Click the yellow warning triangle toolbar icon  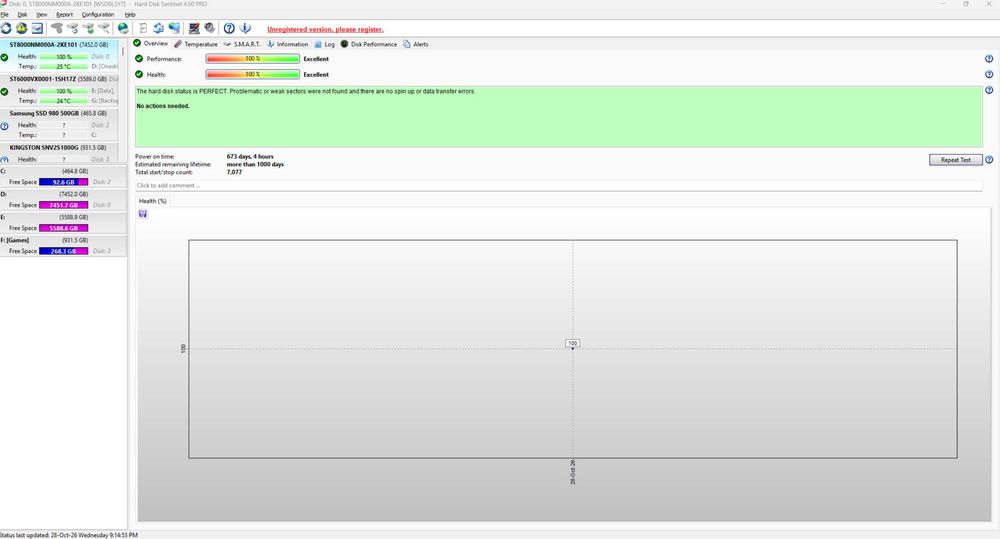[x=22, y=28]
